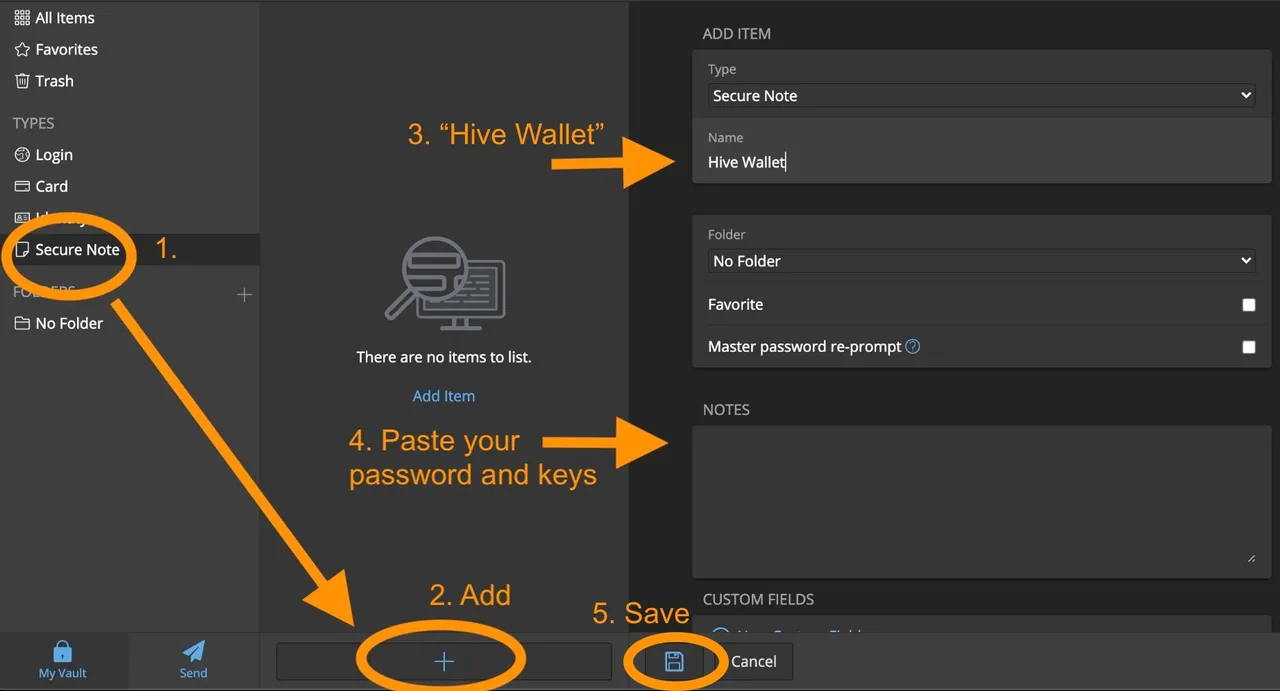The height and width of the screenshot is (691, 1280).
Task: Open the Type dropdown showing Secure Note
Action: [982, 96]
